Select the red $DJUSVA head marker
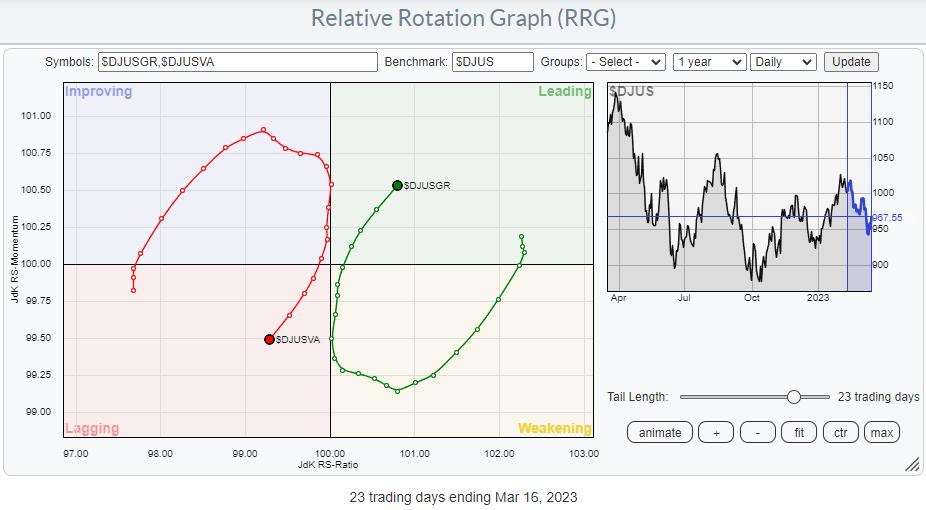The width and height of the screenshot is (926, 510). click(x=269, y=339)
